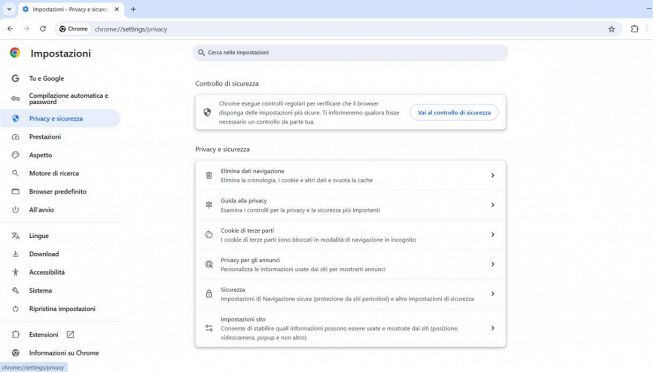The height and width of the screenshot is (372, 653).
Task: Go back using the back arrow
Action: click(10, 29)
